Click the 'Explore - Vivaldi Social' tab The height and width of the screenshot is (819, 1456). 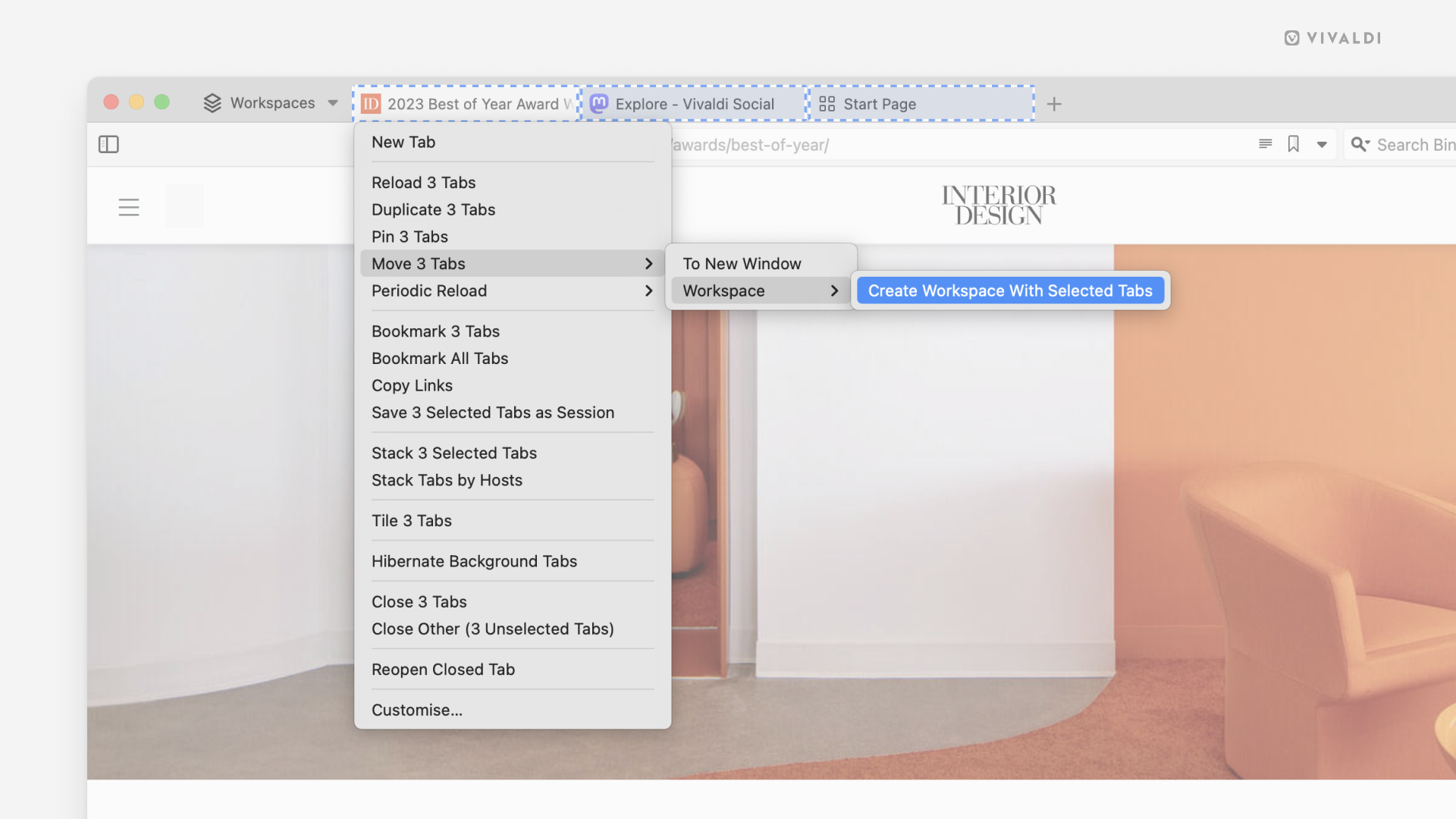click(694, 103)
